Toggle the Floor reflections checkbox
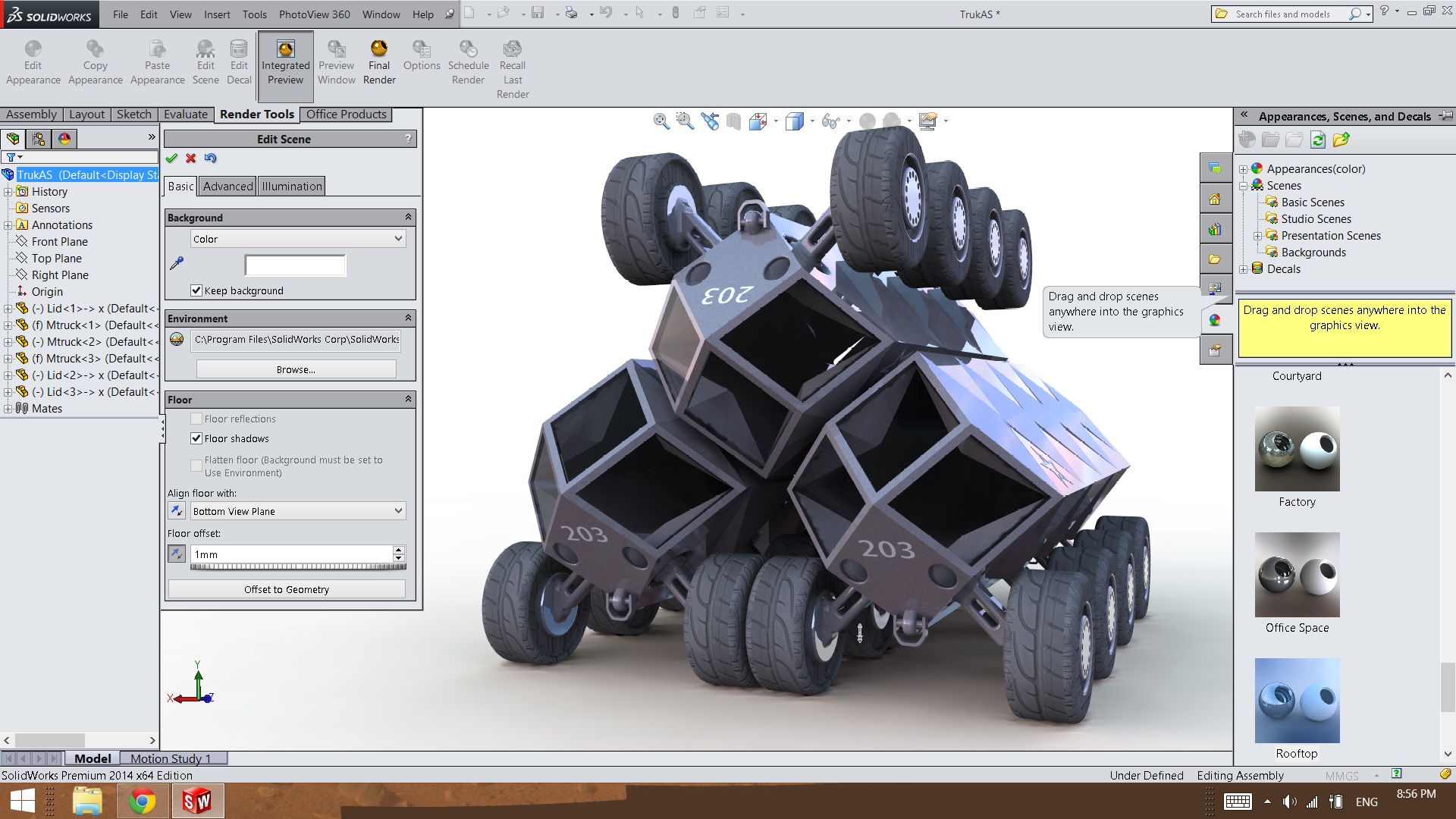 click(197, 418)
